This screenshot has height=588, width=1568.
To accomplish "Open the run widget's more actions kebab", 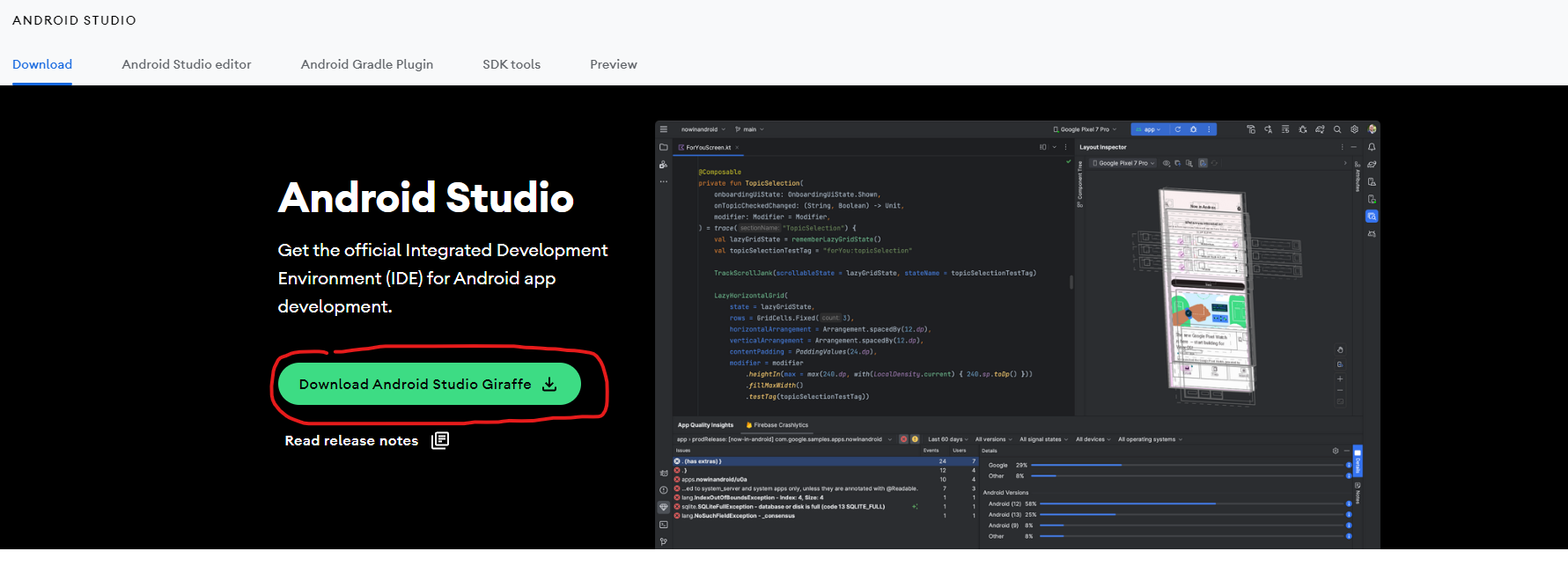I will pyautogui.click(x=1209, y=129).
